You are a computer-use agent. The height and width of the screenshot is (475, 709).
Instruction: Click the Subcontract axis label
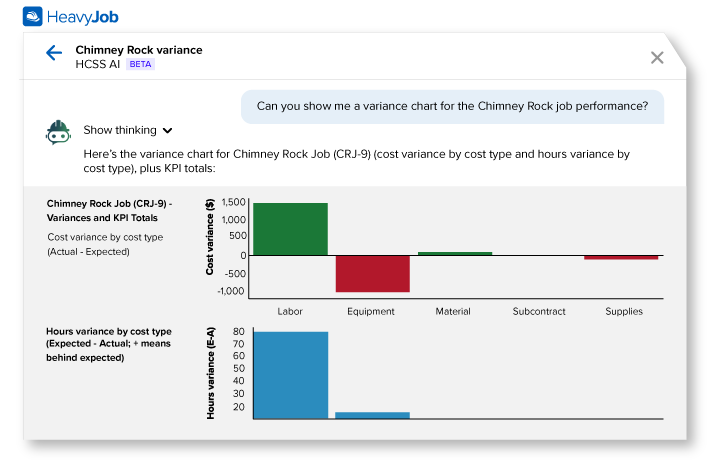[x=539, y=311]
